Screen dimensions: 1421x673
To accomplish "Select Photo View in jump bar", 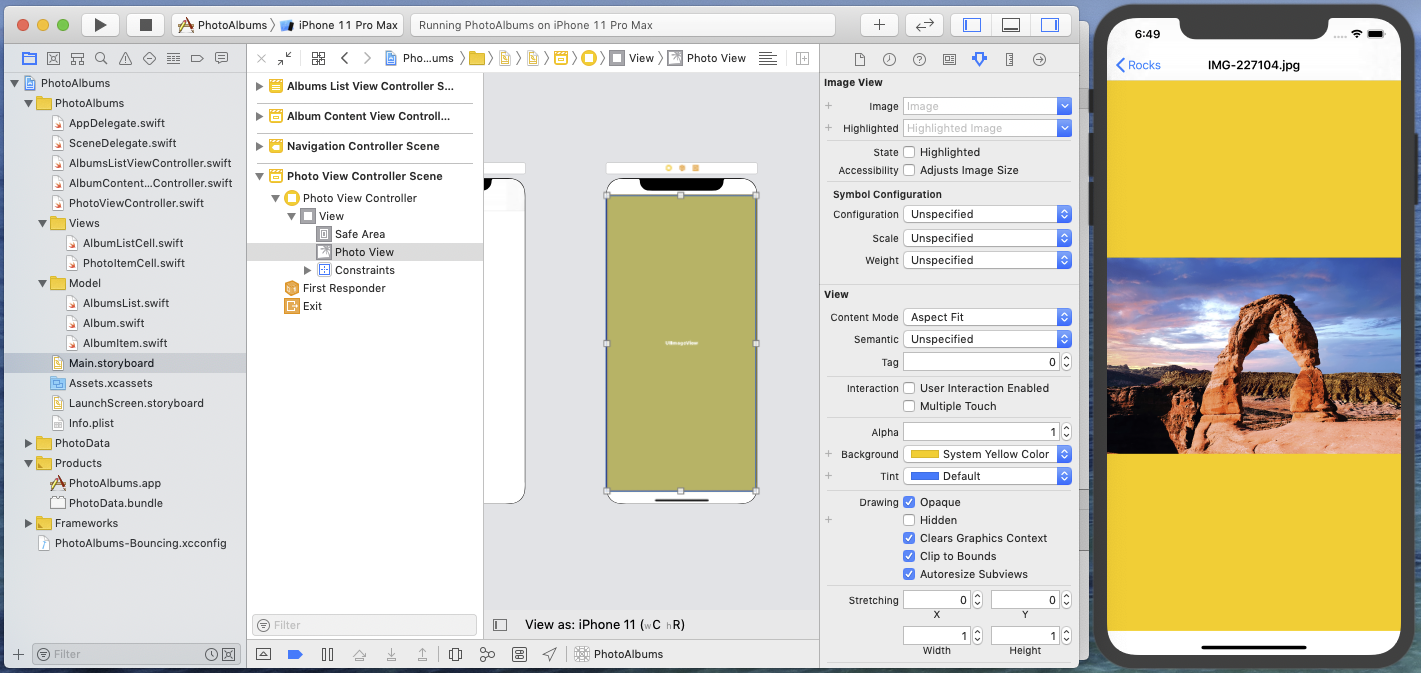I will pyautogui.click(x=707, y=58).
